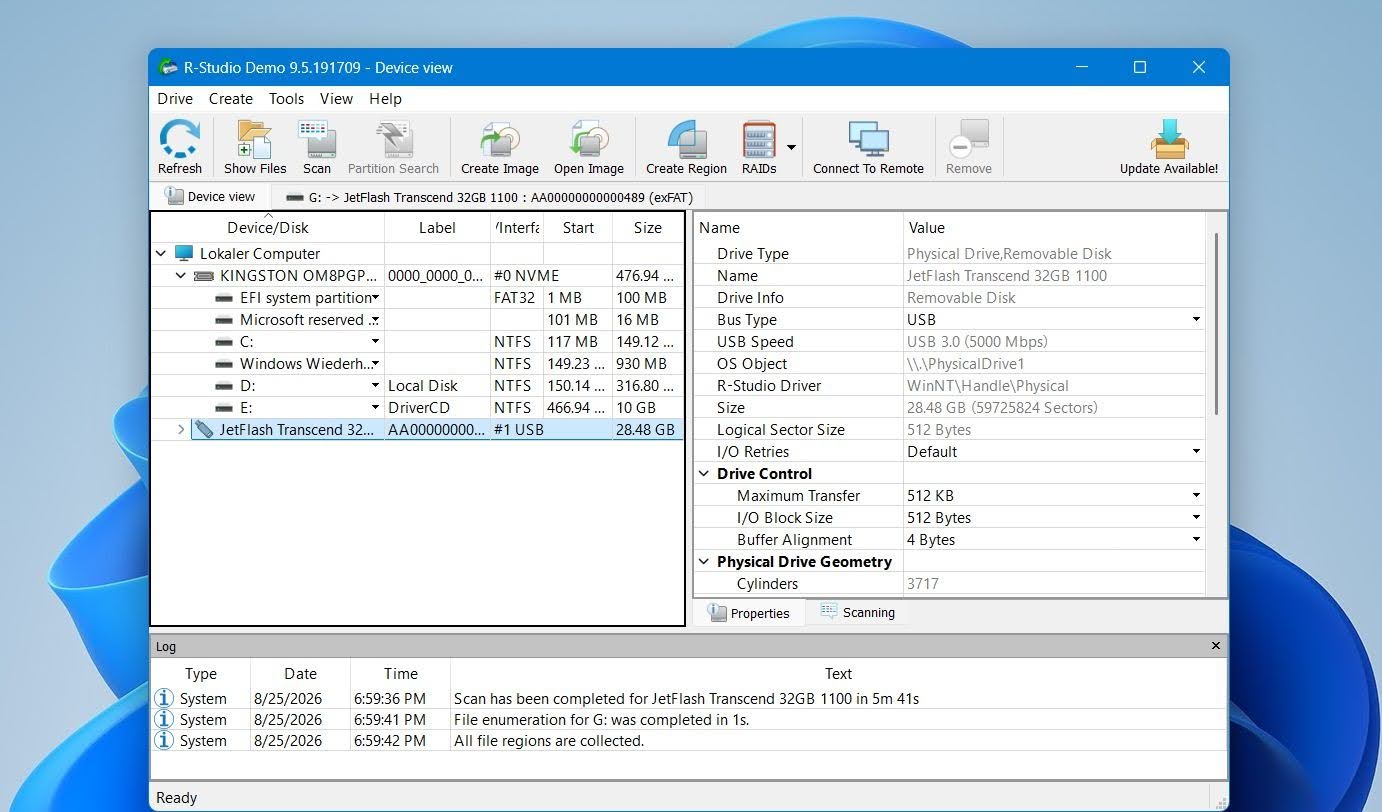Click the \\.\PhysicalDrive1 OS Object value

pyautogui.click(x=965, y=364)
